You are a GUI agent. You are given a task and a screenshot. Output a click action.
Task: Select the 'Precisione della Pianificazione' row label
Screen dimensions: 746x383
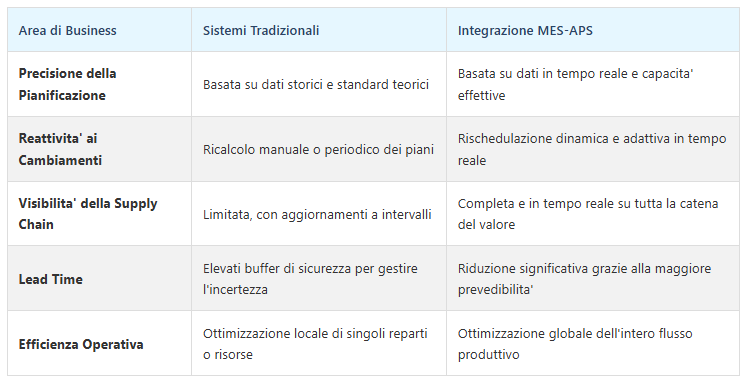68,84
